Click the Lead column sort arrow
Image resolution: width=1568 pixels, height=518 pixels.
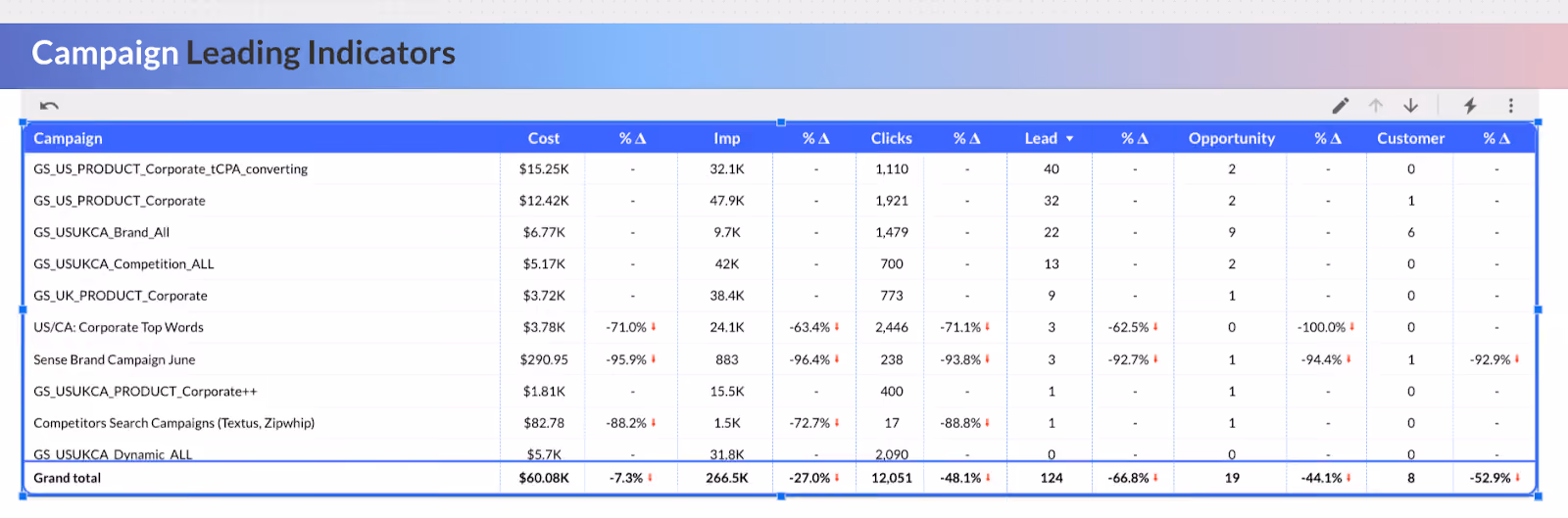[1069, 139]
